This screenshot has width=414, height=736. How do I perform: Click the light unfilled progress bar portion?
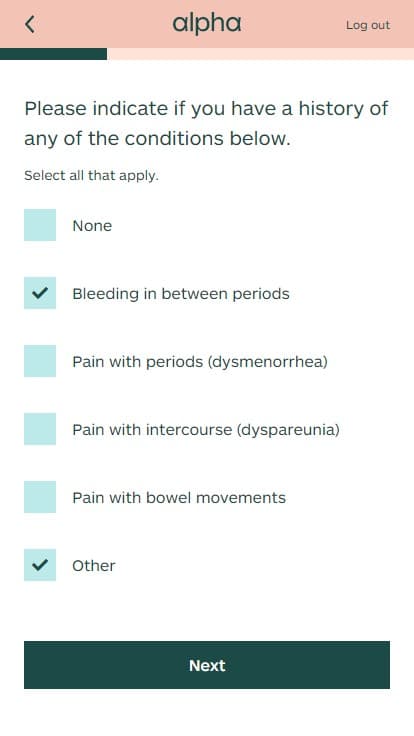pos(261,54)
